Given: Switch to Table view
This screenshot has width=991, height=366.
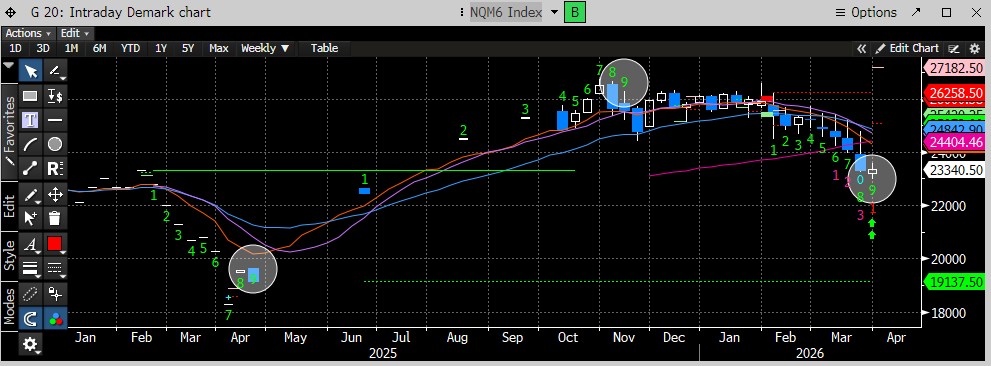Looking at the screenshot, I should pos(324,48).
